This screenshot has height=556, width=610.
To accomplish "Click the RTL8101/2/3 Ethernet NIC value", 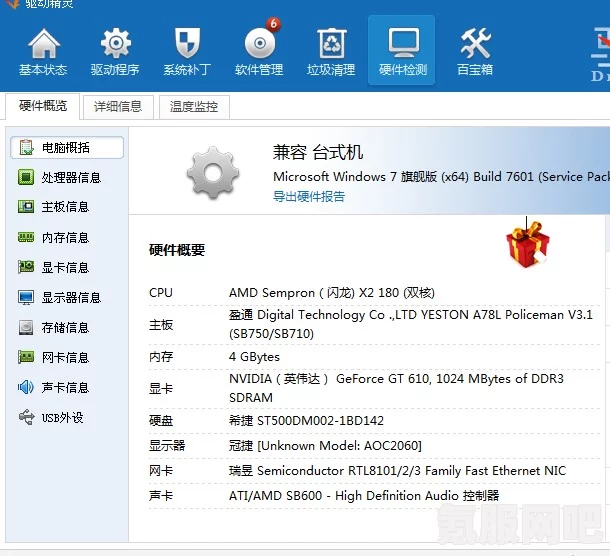I will [x=397, y=471].
